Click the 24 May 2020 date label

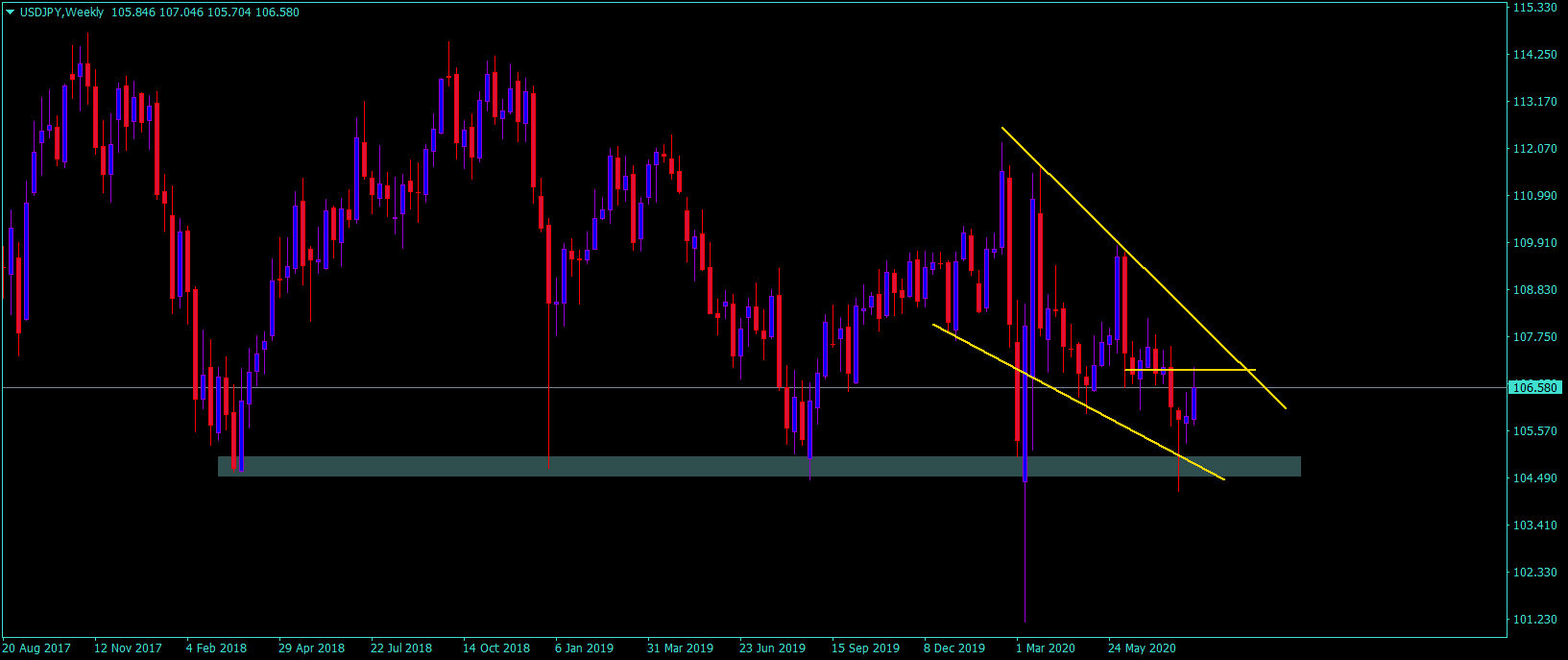[1142, 648]
